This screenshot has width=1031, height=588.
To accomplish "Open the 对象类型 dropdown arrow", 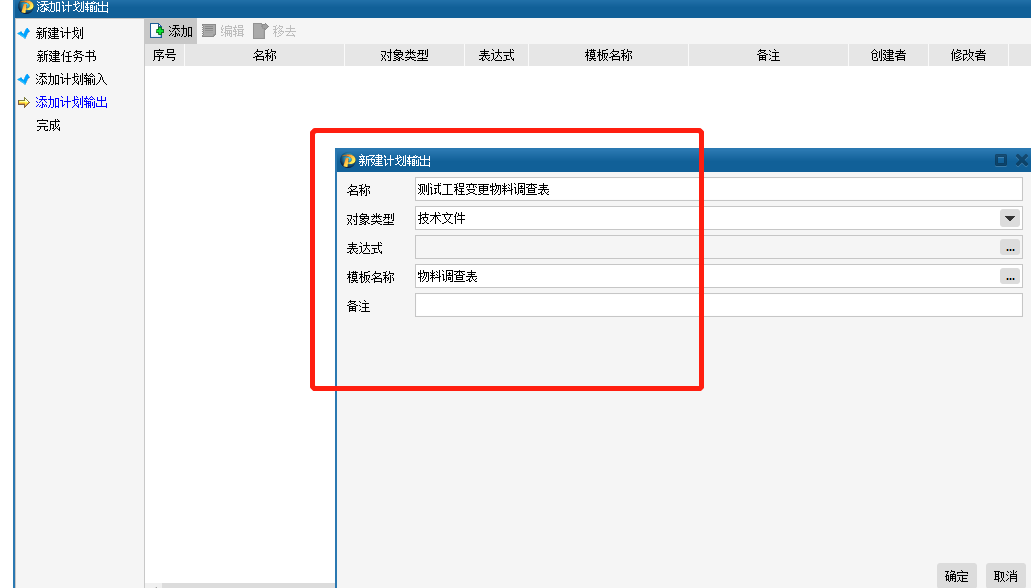I will click(1010, 218).
